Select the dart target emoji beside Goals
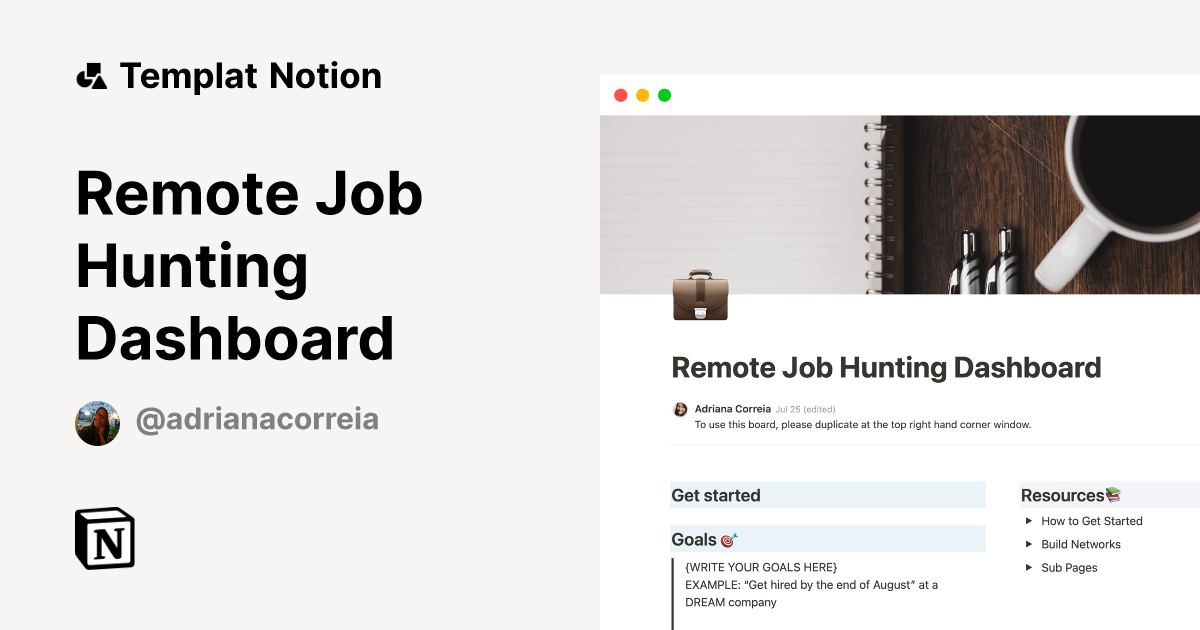Screen dimensions: 1200x630 click(x=729, y=538)
